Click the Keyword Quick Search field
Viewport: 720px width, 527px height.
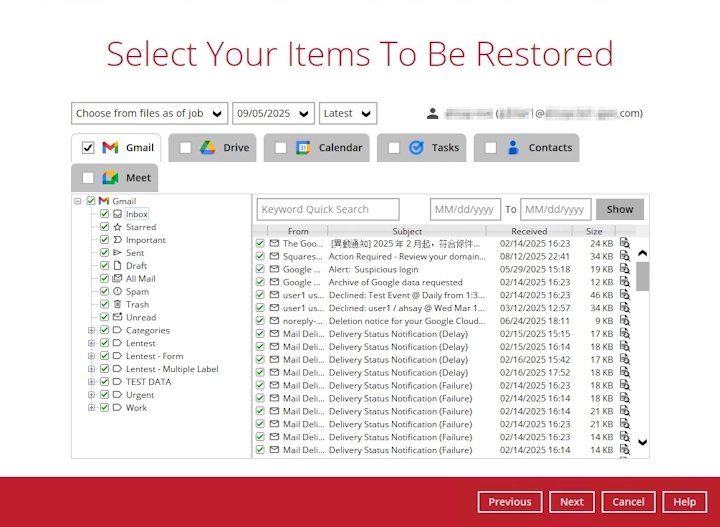(x=328, y=209)
